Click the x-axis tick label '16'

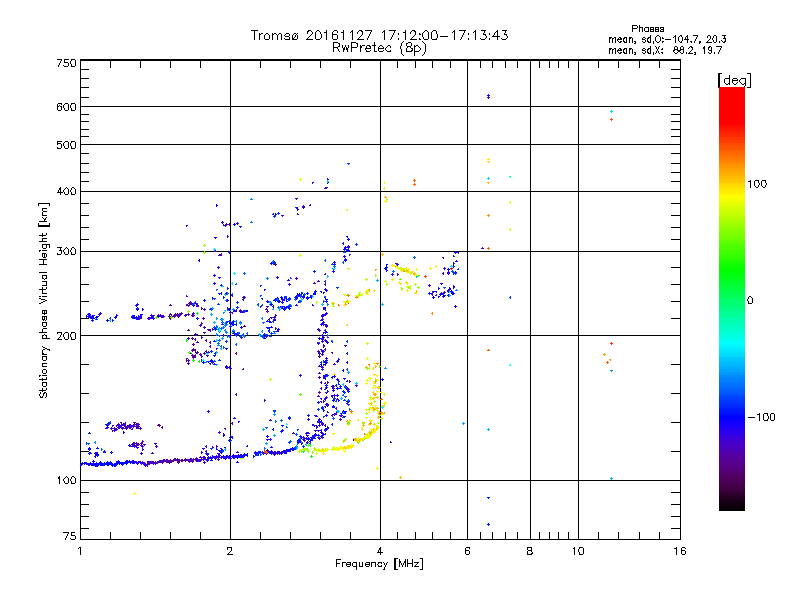click(680, 551)
